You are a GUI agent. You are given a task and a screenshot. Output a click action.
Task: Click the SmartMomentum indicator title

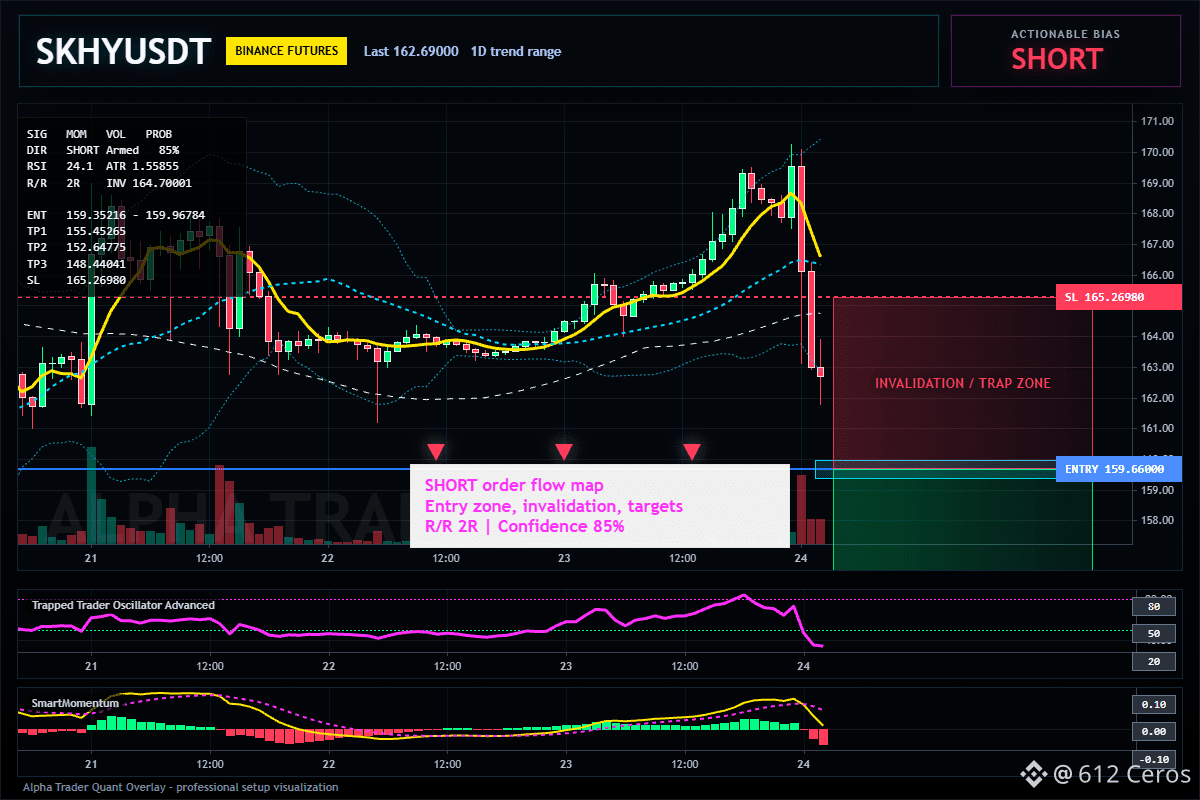pyautogui.click(x=75, y=703)
